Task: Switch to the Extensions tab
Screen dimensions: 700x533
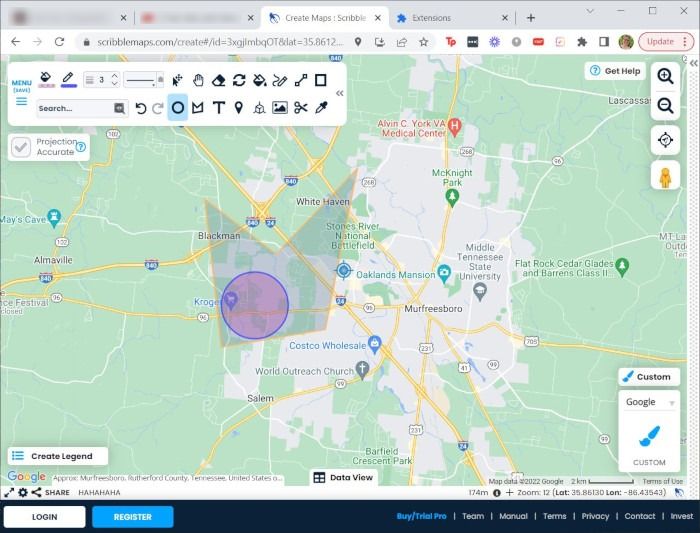Action: click(451, 18)
